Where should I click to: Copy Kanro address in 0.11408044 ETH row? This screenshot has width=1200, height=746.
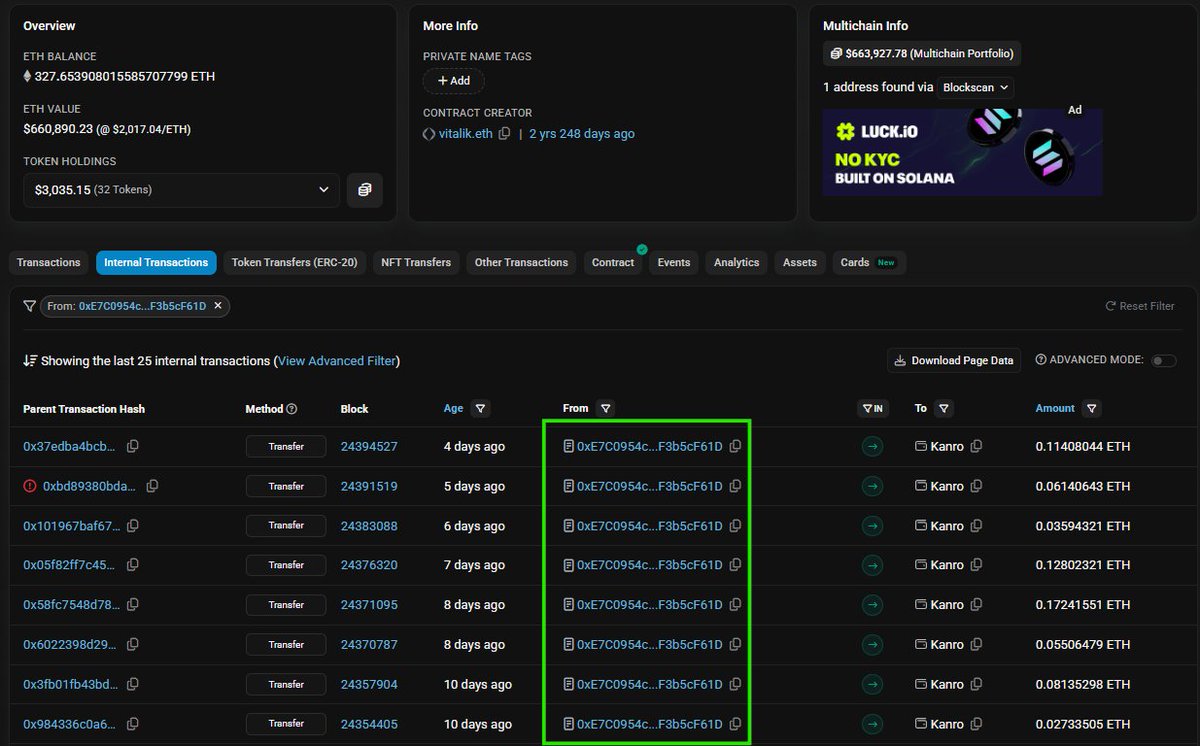pos(977,447)
